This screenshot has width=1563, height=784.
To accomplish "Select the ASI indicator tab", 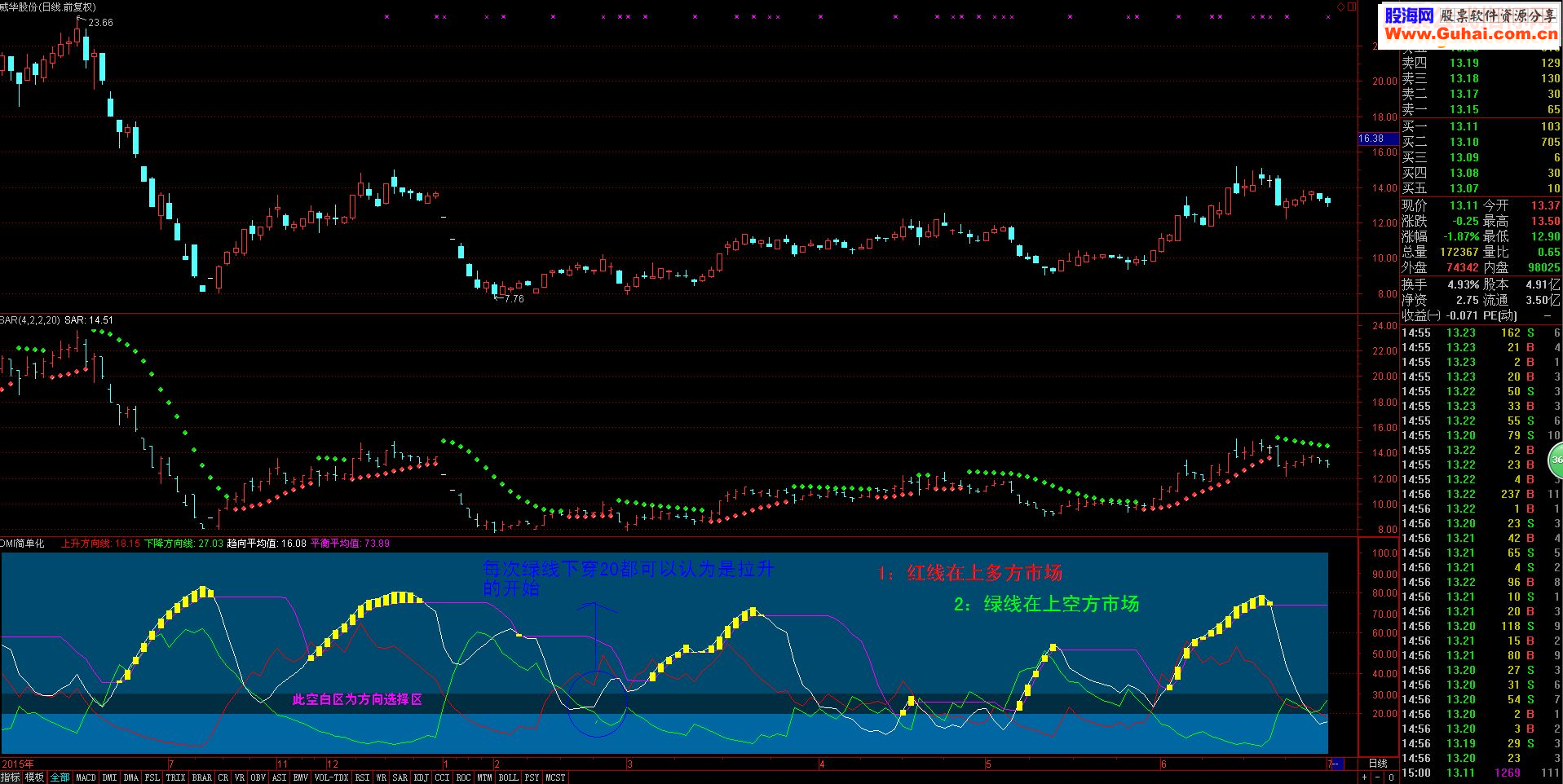I will (279, 777).
